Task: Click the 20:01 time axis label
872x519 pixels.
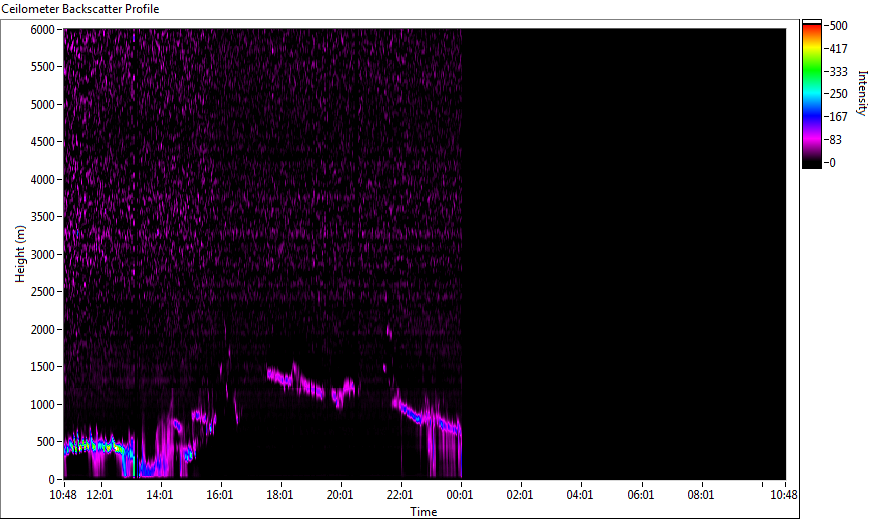Action: pyautogui.click(x=340, y=495)
